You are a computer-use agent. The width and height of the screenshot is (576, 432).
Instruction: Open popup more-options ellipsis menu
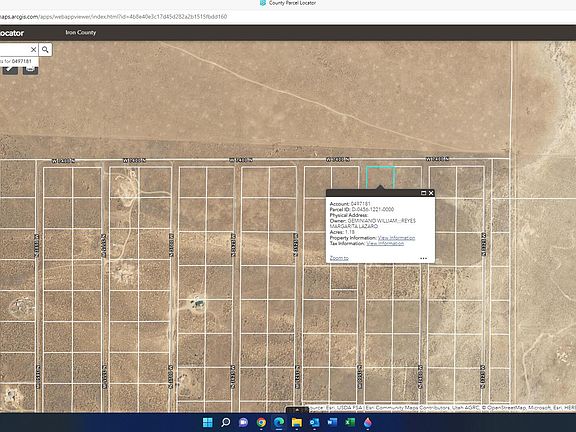click(423, 258)
